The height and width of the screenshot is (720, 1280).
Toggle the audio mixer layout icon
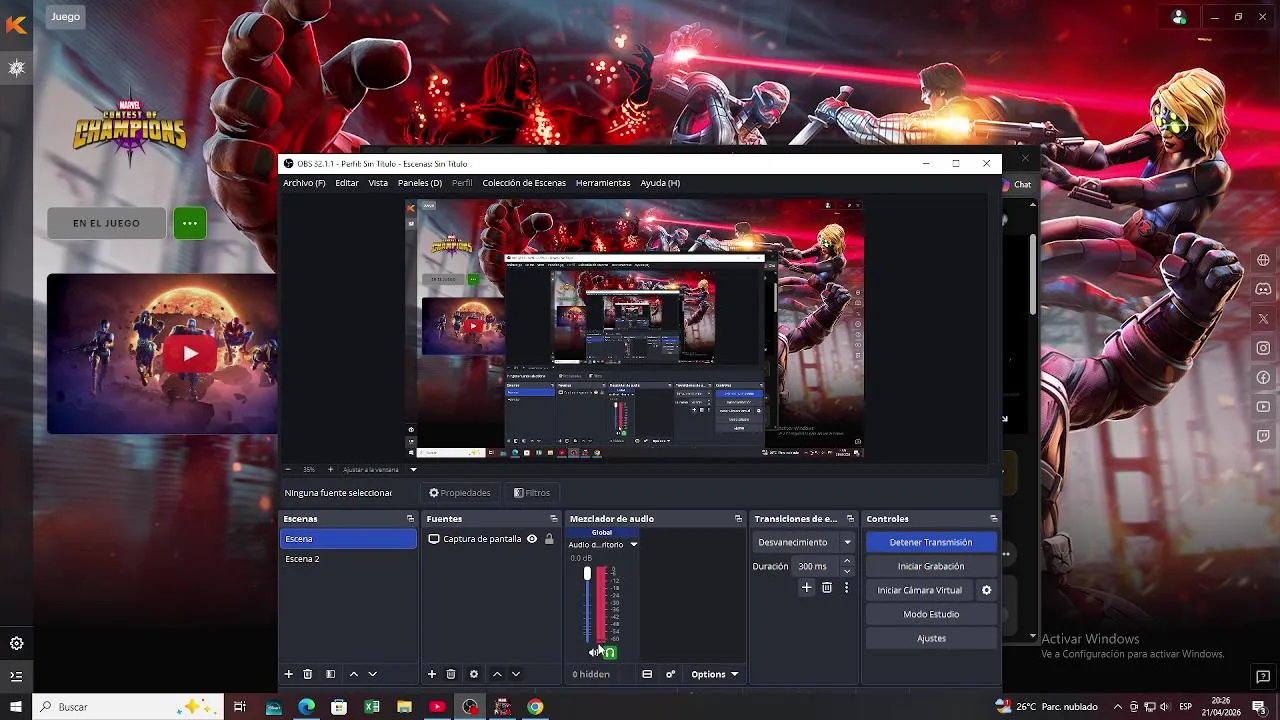647,674
